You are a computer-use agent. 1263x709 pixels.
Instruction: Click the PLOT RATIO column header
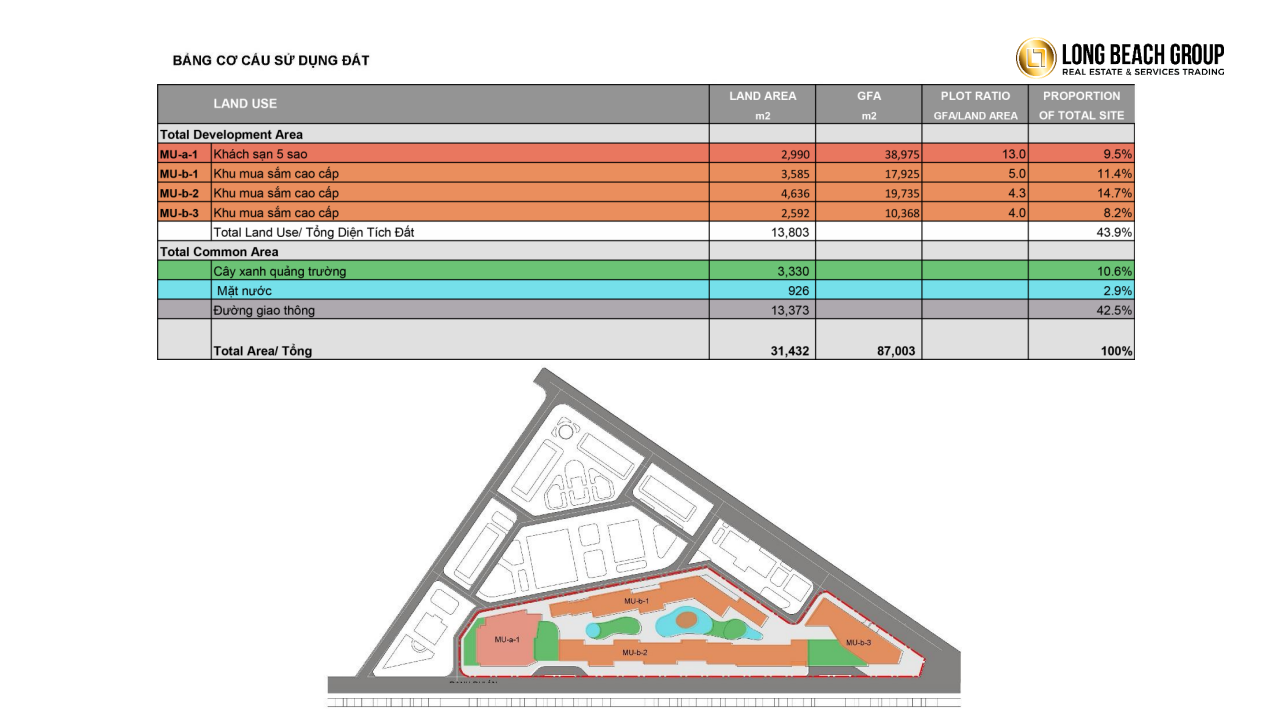coord(974,104)
